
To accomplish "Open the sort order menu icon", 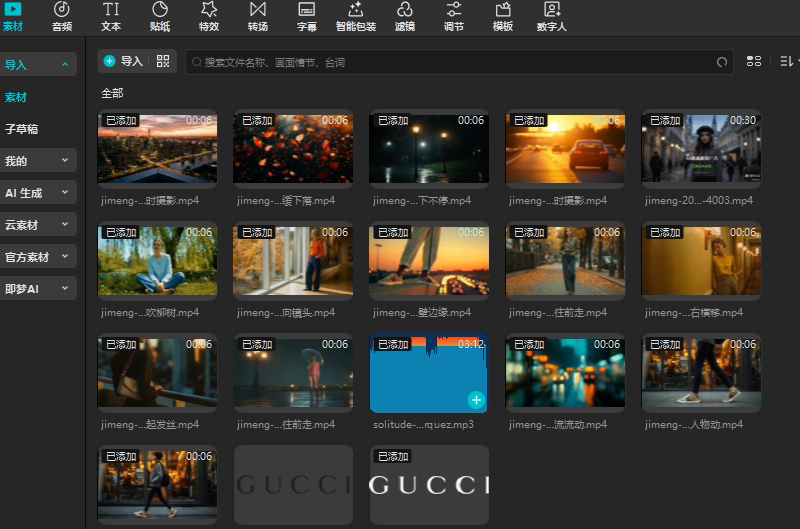I will click(786, 62).
